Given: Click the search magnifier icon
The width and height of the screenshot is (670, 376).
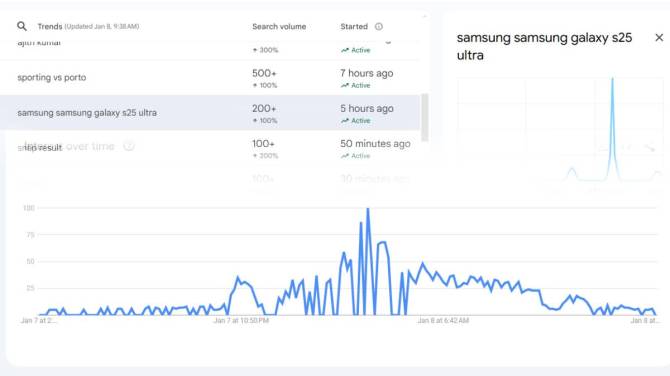Looking at the screenshot, I should [x=22, y=26].
